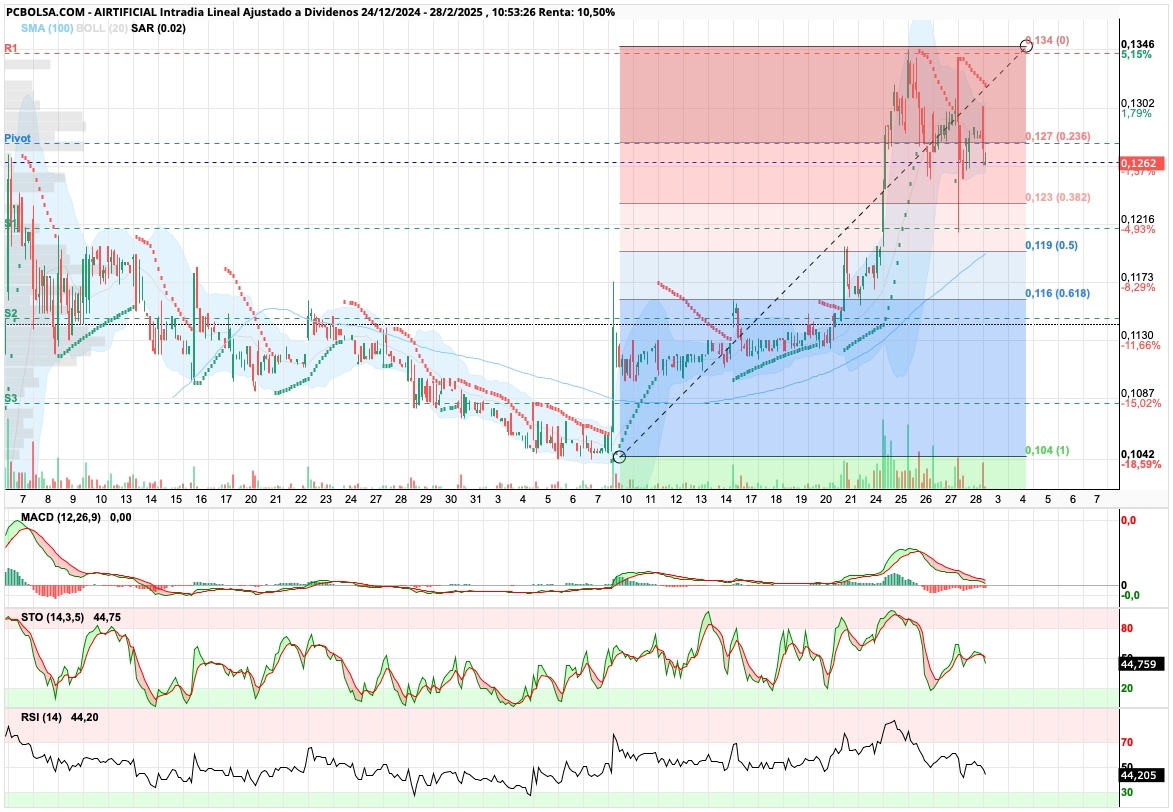The image size is (1173, 812).
Task: Click the -8,29% percentage on the price axis
Action: pos(1138,287)
